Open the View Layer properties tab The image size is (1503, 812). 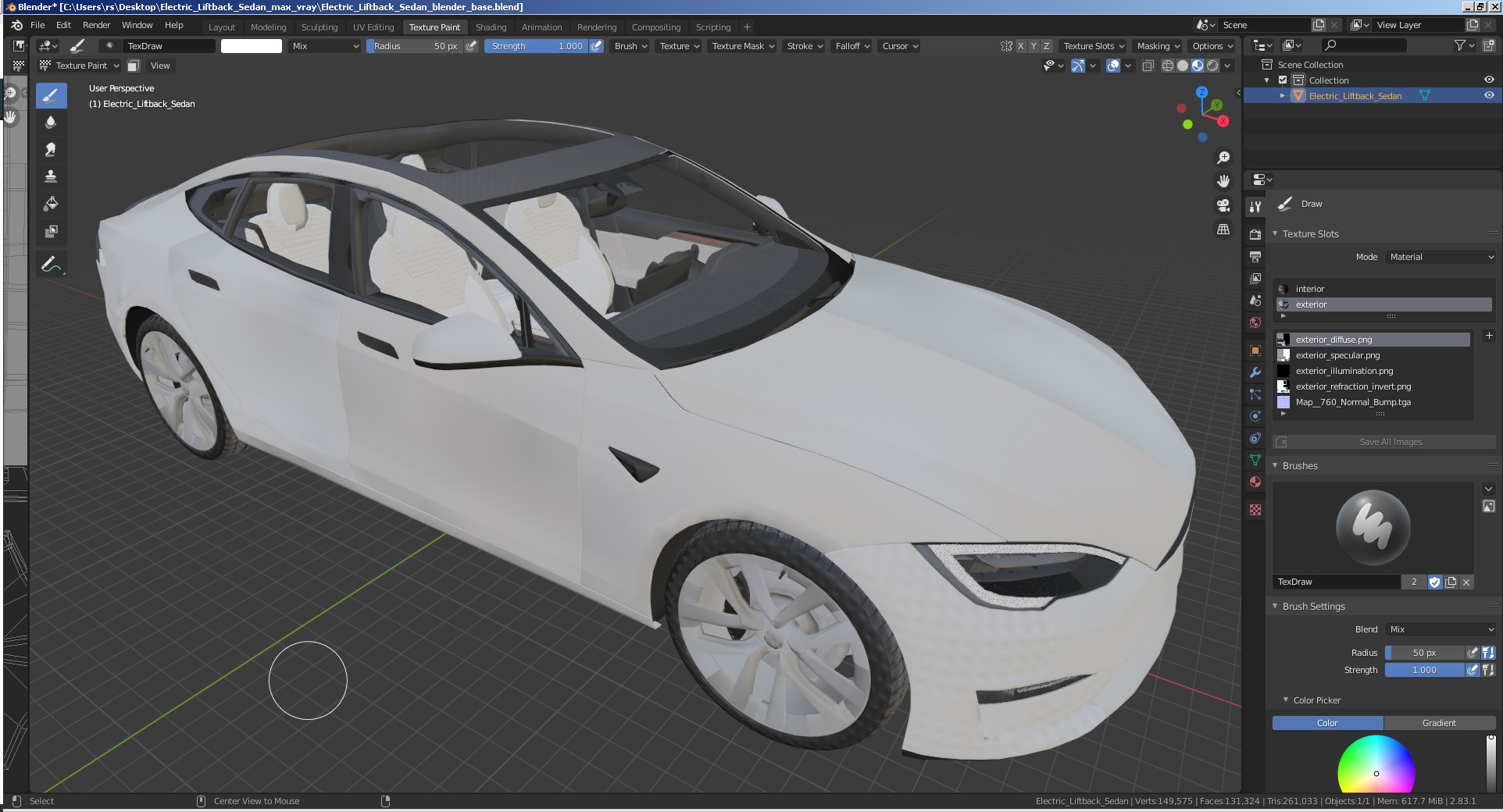pos(1255,278)
